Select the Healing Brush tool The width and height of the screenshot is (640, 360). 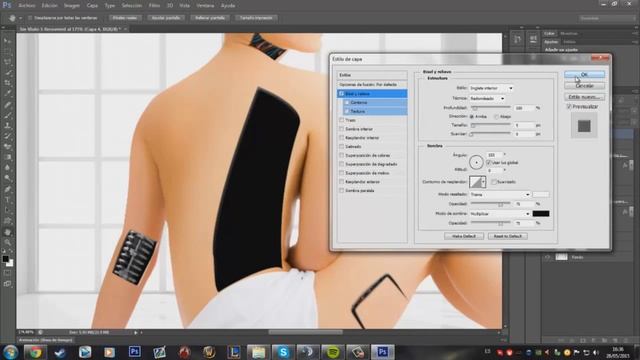click(7, 104)
